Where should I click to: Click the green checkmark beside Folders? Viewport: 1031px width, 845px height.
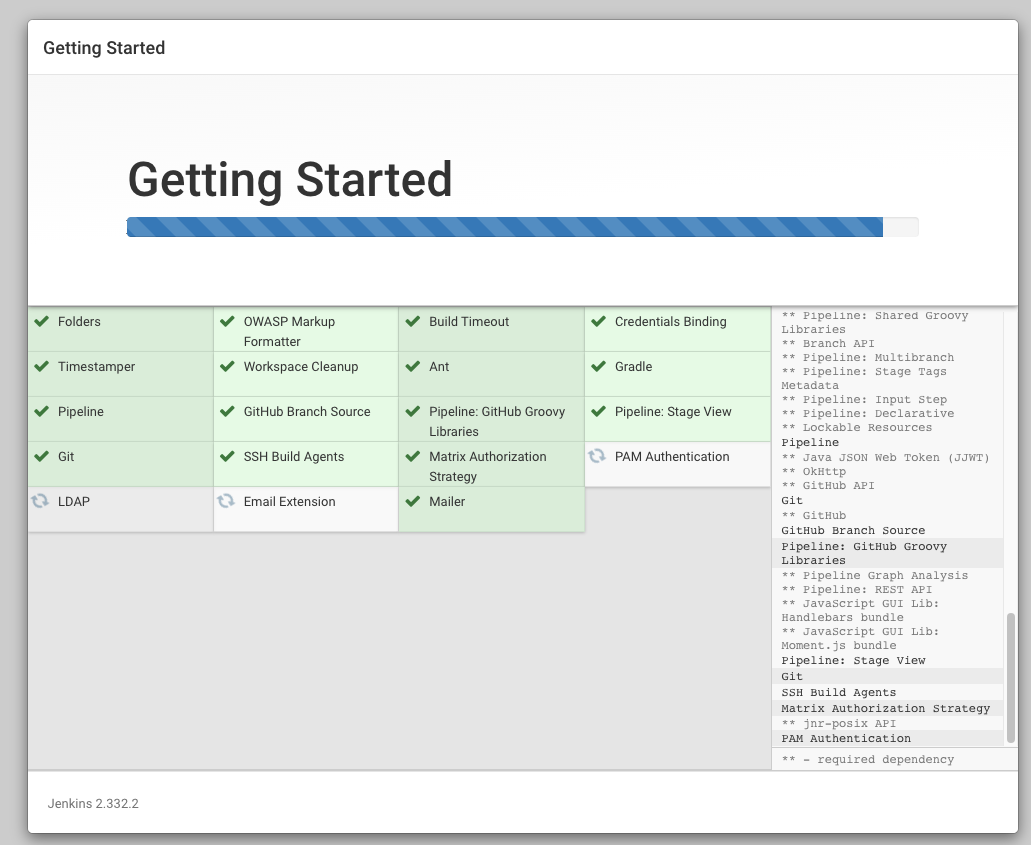point(41,322)
